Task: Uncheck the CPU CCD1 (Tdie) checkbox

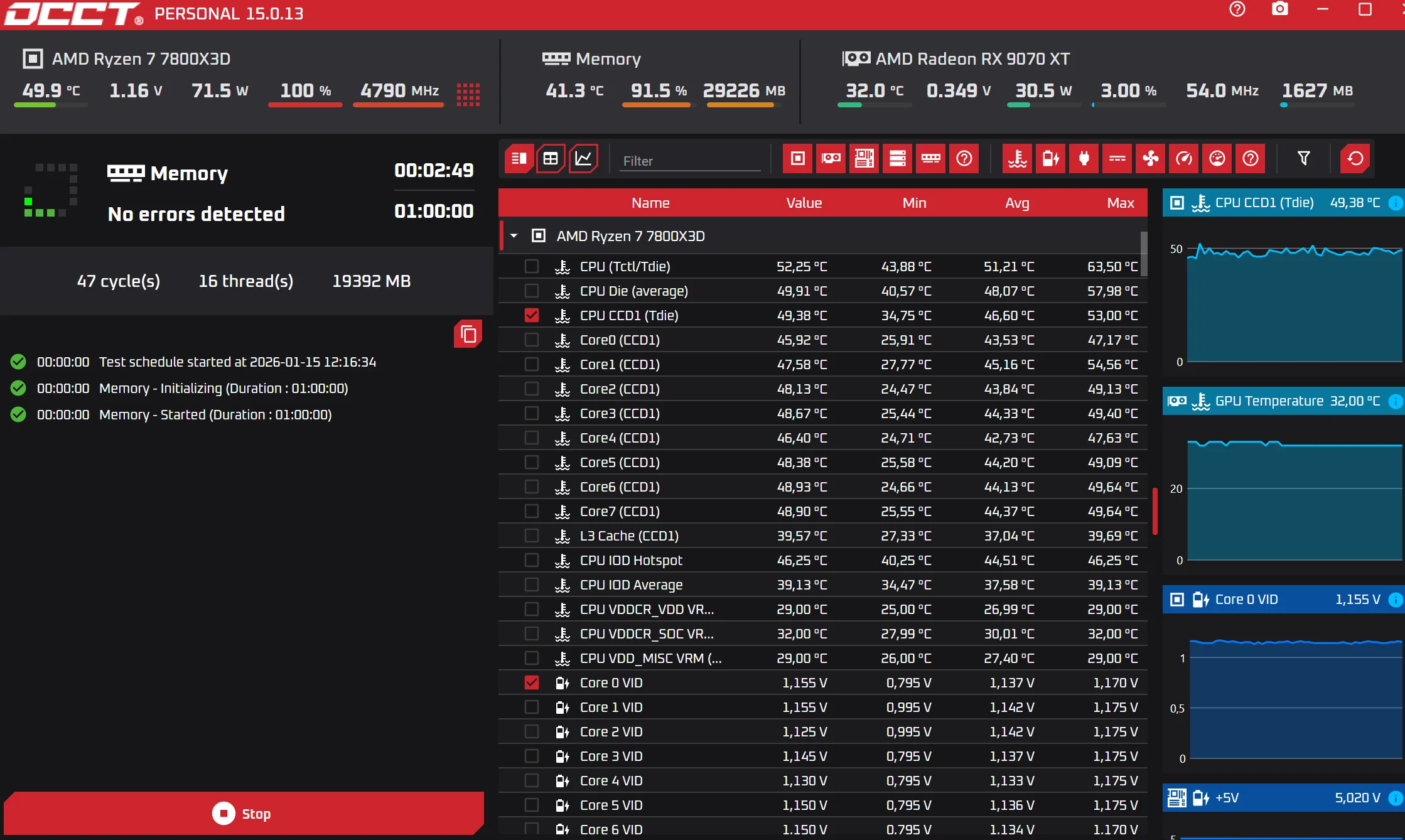Action: (532, 315)
